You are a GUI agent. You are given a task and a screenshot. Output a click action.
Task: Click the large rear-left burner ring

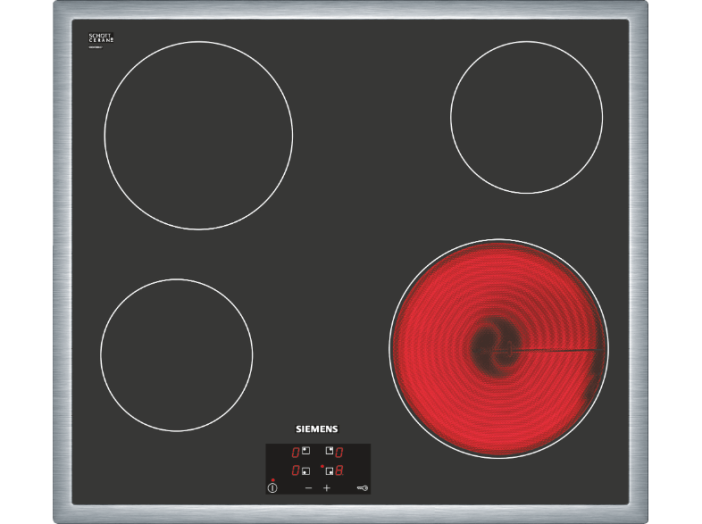[199, 135]
